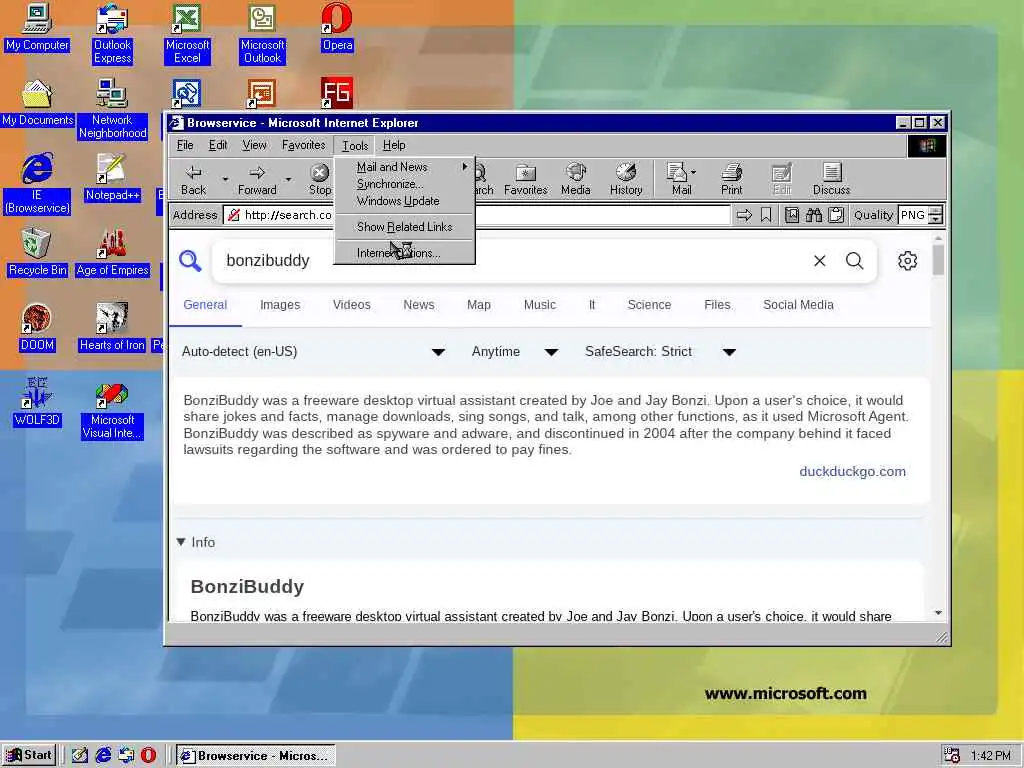The height and width of the screenshot is (768, 1024).
Task: Click the Back toolbar button
Action: tap(193, 180)
